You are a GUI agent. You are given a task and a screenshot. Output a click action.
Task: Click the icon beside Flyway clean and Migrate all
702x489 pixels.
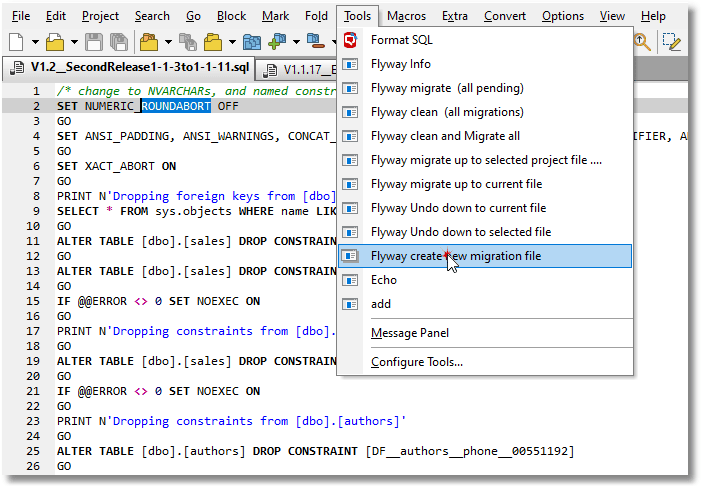(x=350, y=136)
